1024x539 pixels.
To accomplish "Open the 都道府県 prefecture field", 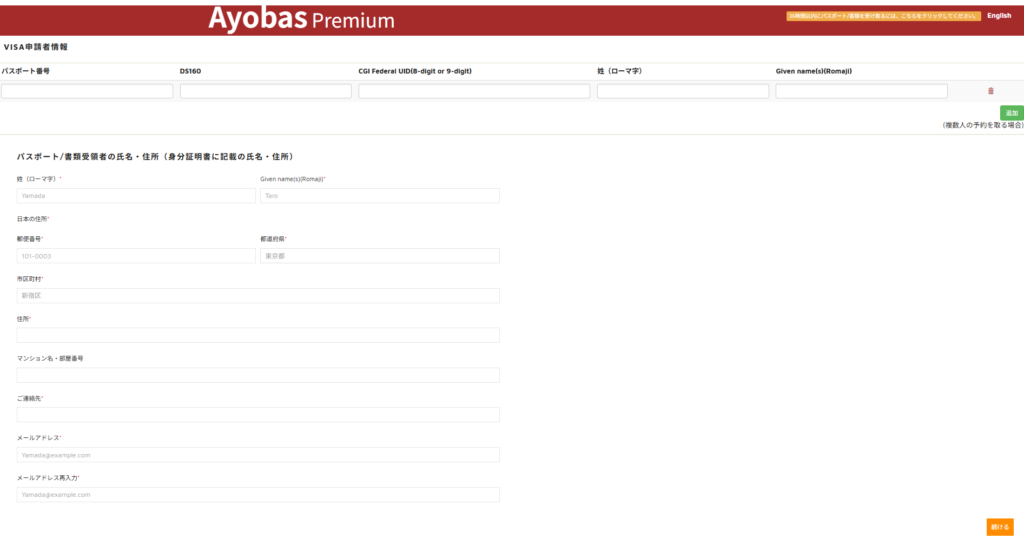I will tap(379, 256).
